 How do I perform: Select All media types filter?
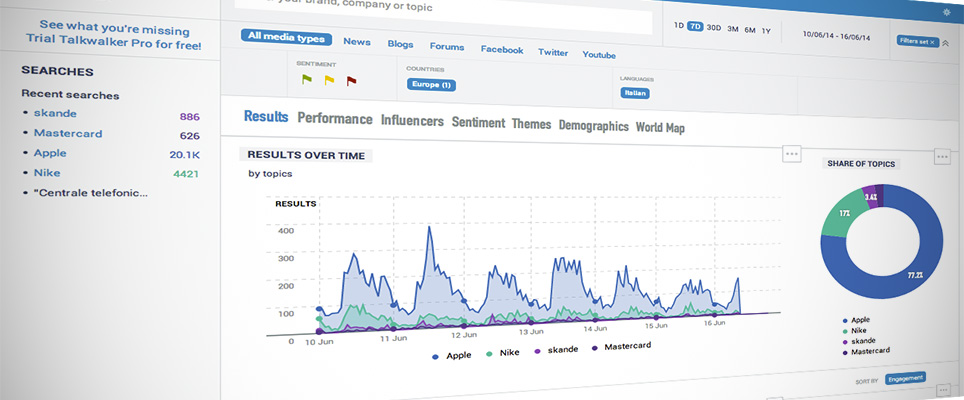[286, 37]
